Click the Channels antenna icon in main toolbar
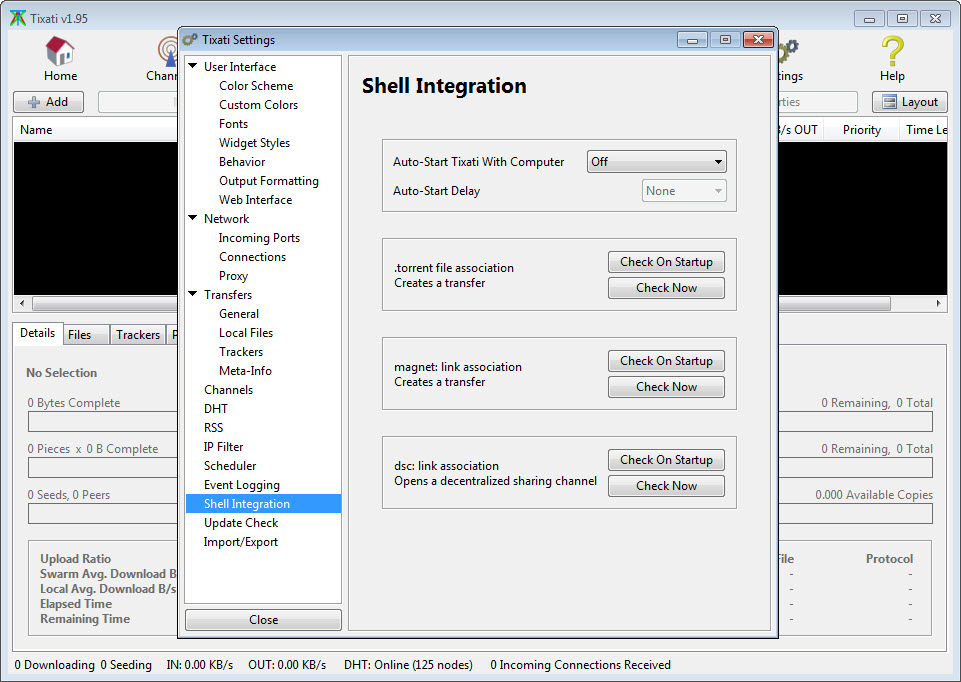The height and width of the screenshot is (682, 961). tap(167, 51)
